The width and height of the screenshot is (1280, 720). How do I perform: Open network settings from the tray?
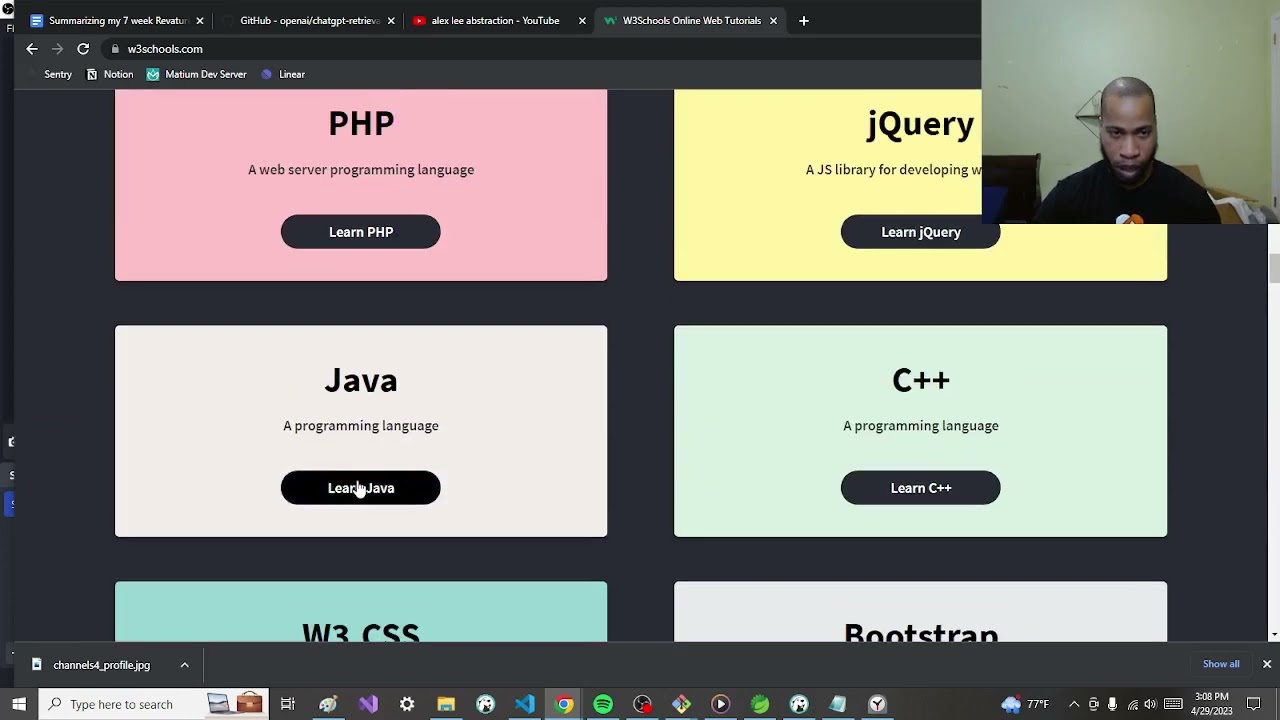(1132, 704)
